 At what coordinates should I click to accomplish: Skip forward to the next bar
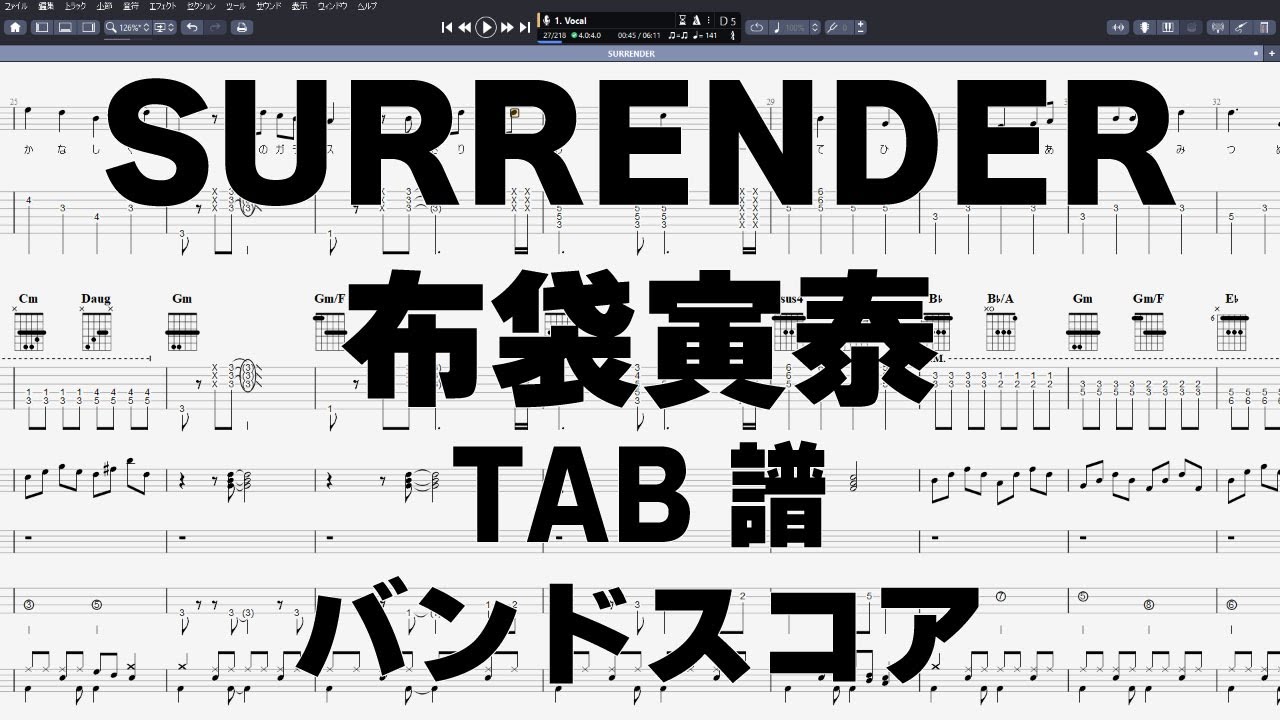(507, 28)
